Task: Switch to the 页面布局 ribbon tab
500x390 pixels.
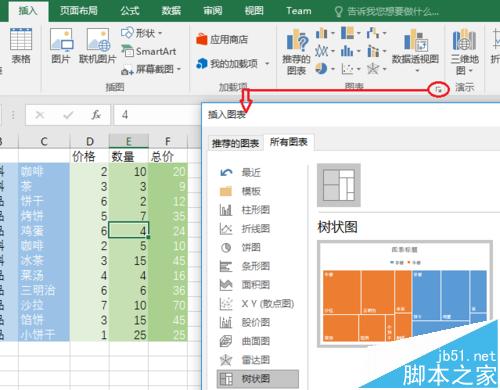Action: pos(79,11)
